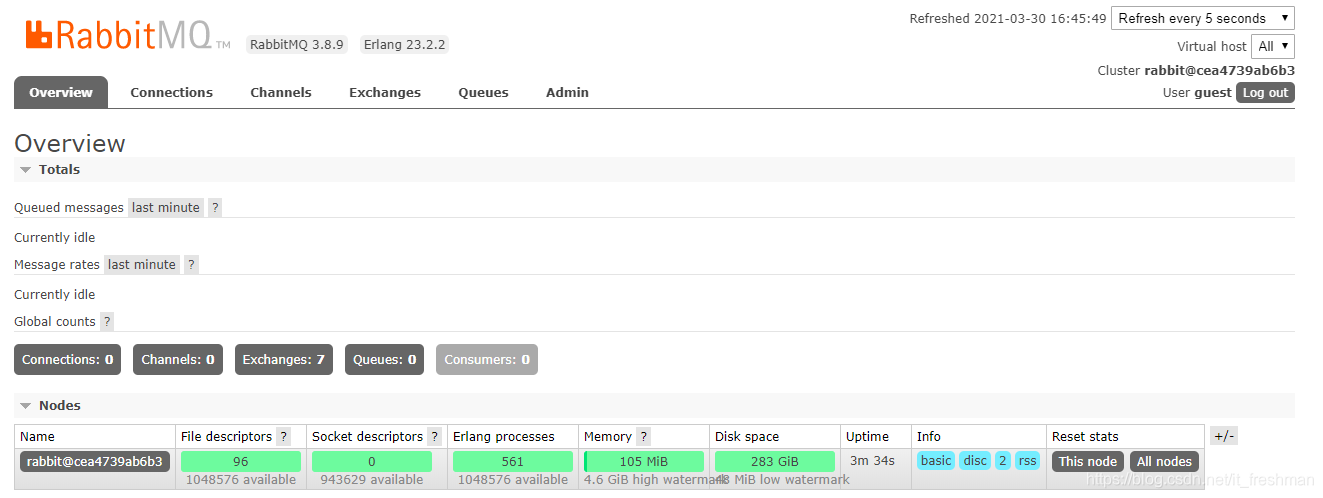Open help for Memory column
1323x498 pixels.
643,437
